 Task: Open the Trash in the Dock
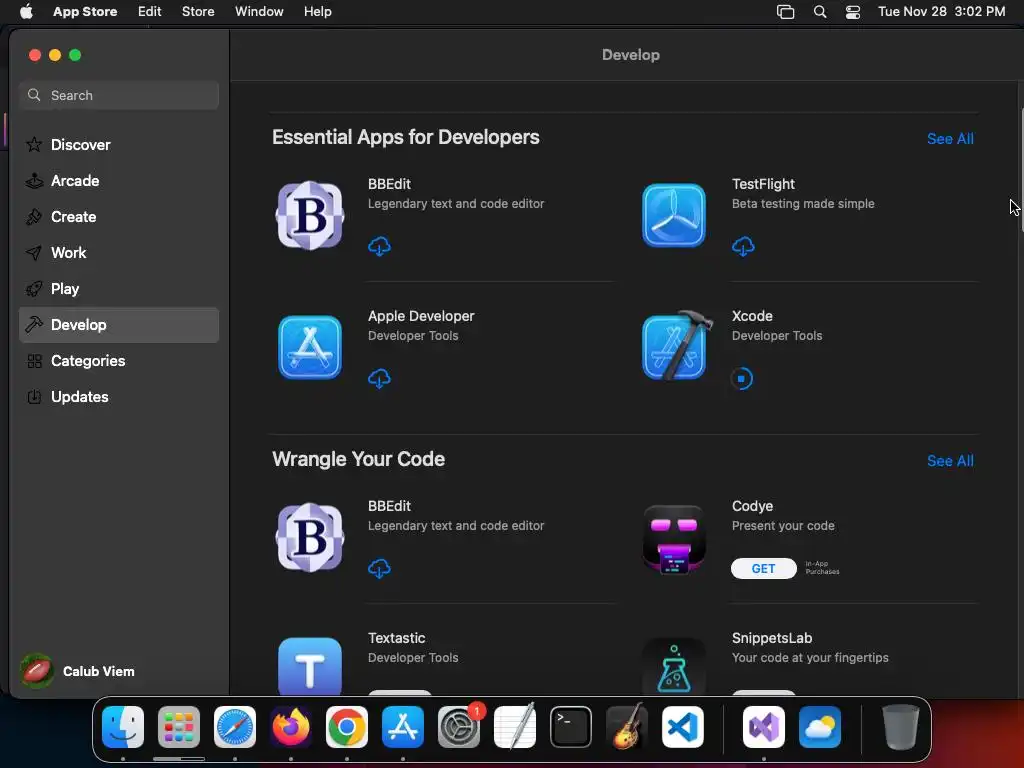901,727
